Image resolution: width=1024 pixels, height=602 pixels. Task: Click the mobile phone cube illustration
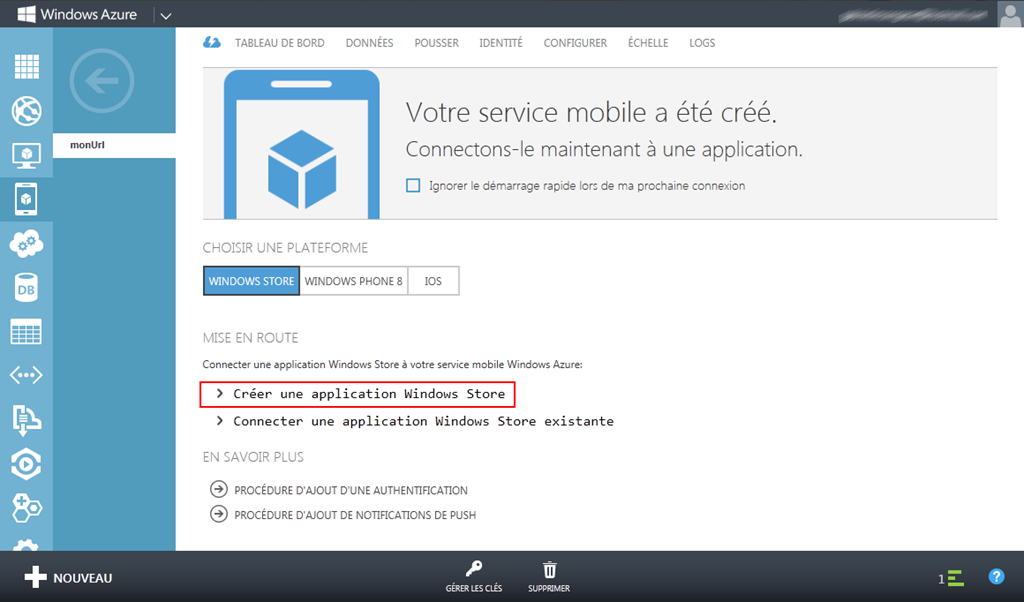(x=301, y=144)
